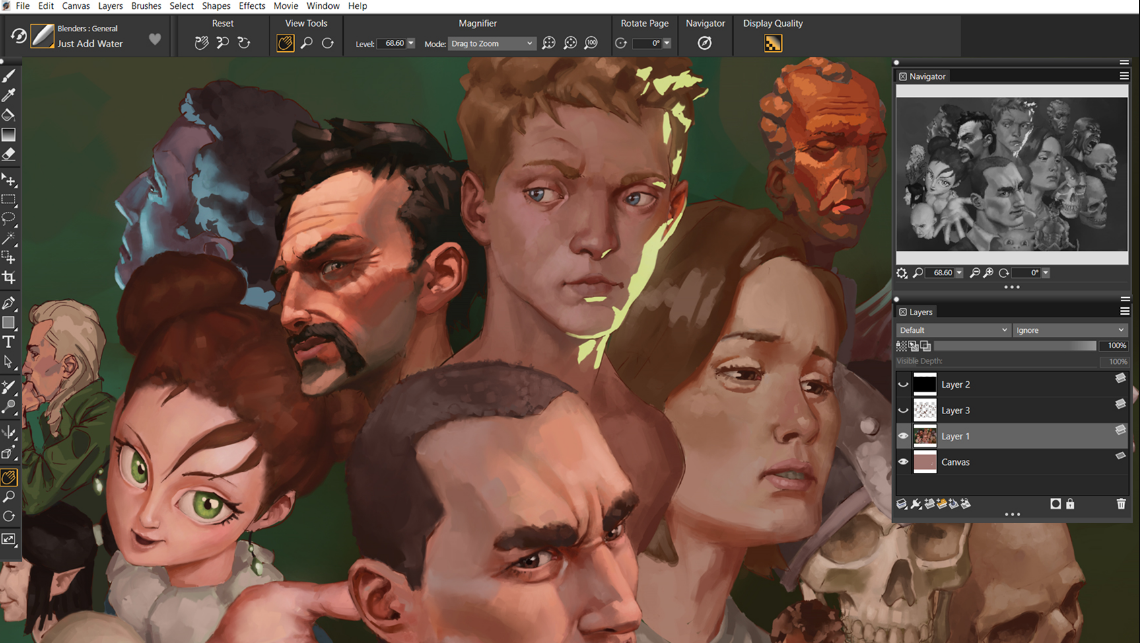Image resolution: width=1140 pixels, height=643 pixels.
Task: Select the Magic Wand tool
Action: coord(9,238)
